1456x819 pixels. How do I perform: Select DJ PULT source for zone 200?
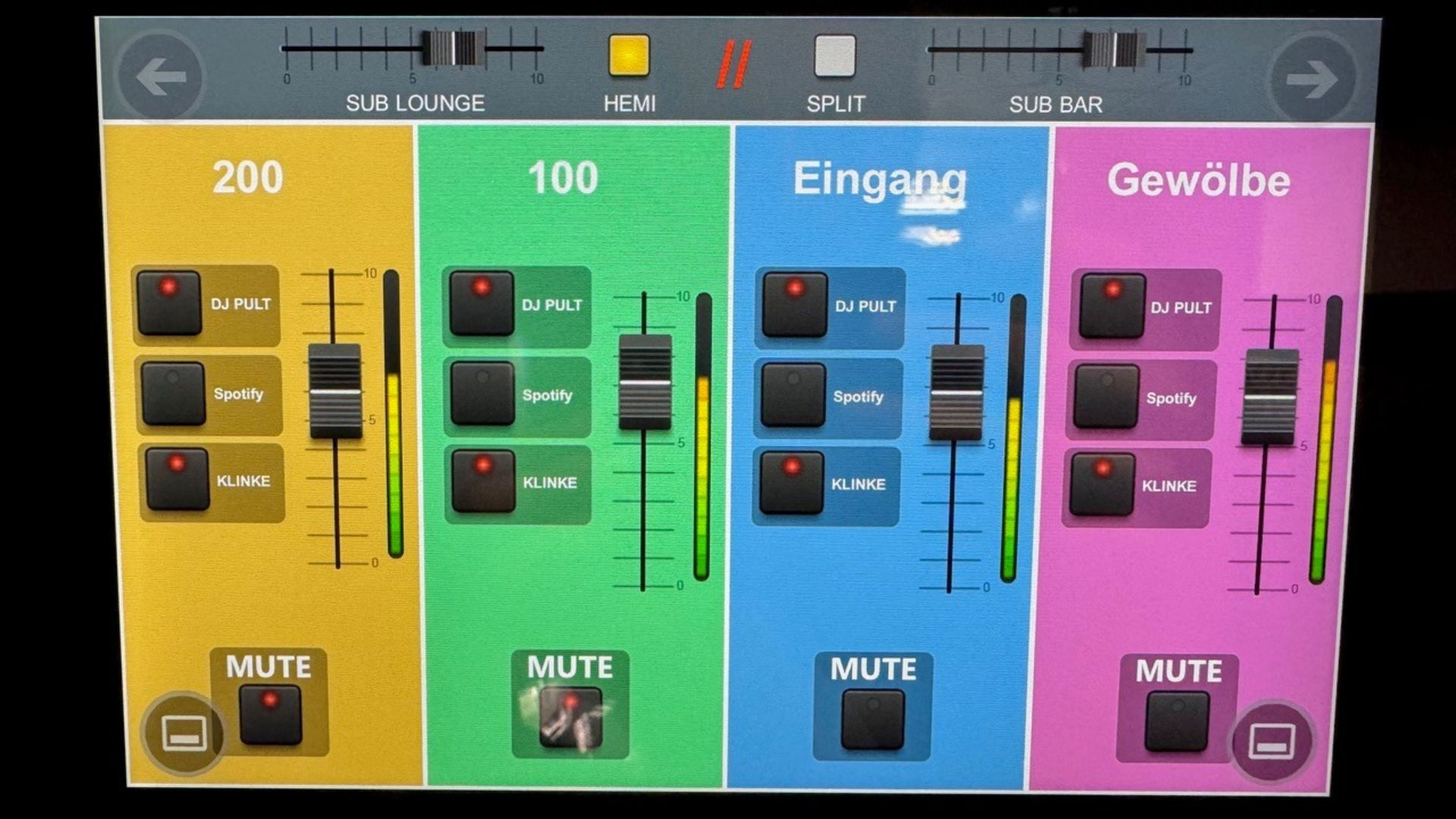[169, 303]
